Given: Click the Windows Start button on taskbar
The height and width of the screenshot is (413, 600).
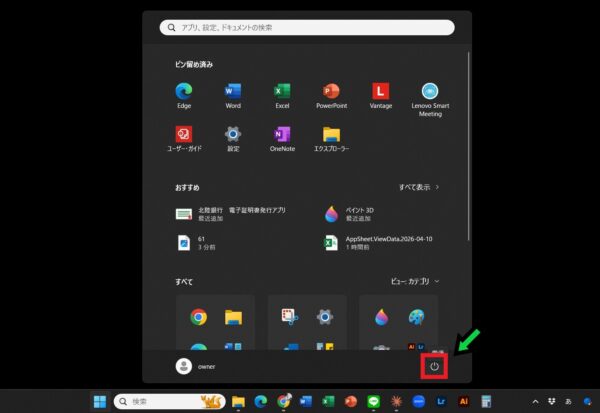Looking at the screenshot, I should click(x=100, y=402).
